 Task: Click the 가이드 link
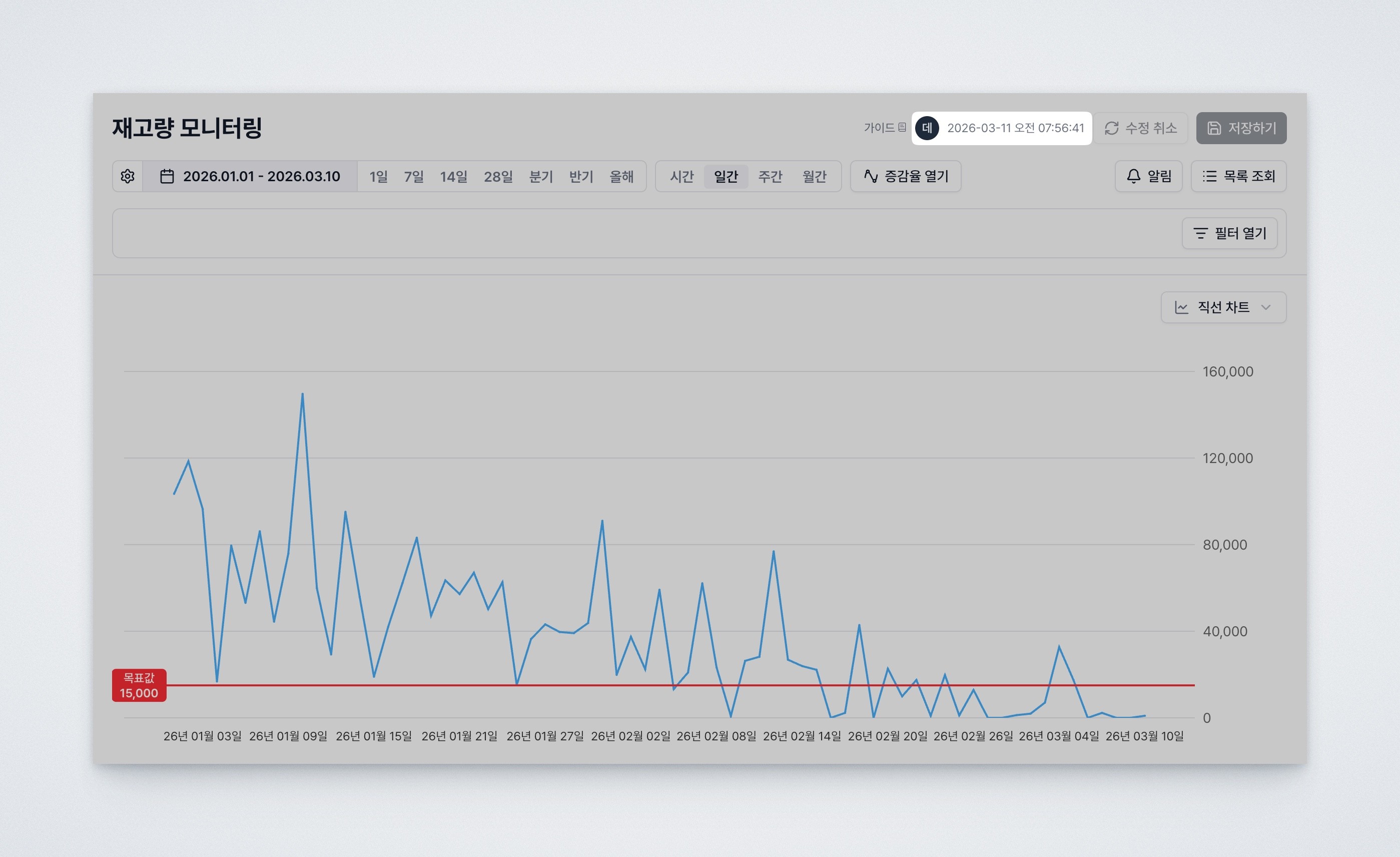(x=879, y=127)
